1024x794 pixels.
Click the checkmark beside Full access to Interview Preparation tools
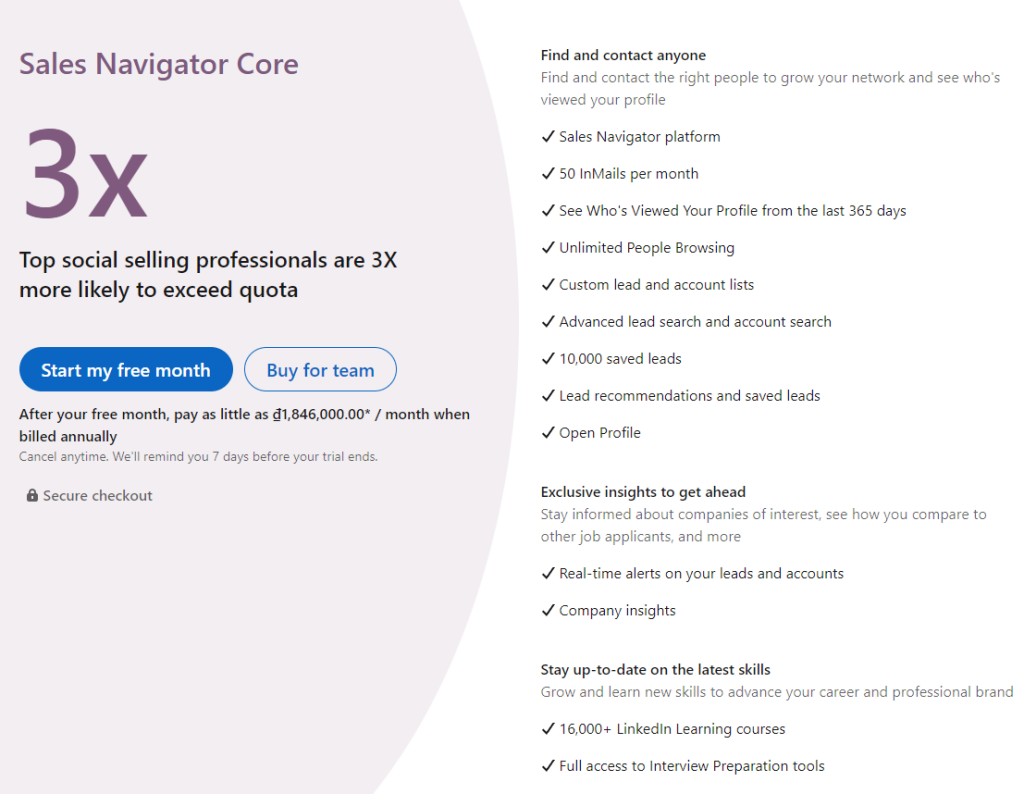(x=548, y=766)
